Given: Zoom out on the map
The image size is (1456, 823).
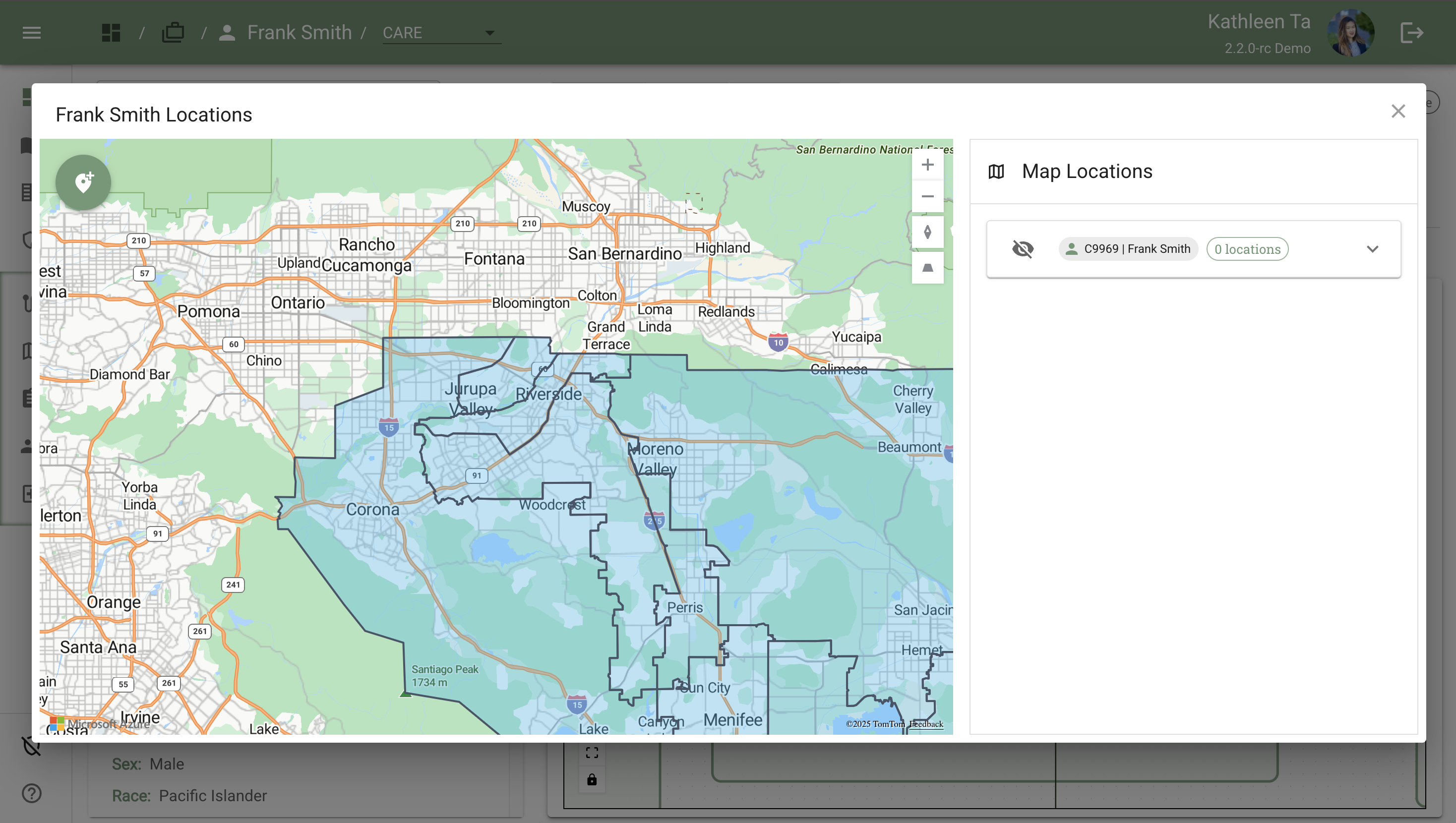Looking at the screenshot, I should [x=927, y=196].
